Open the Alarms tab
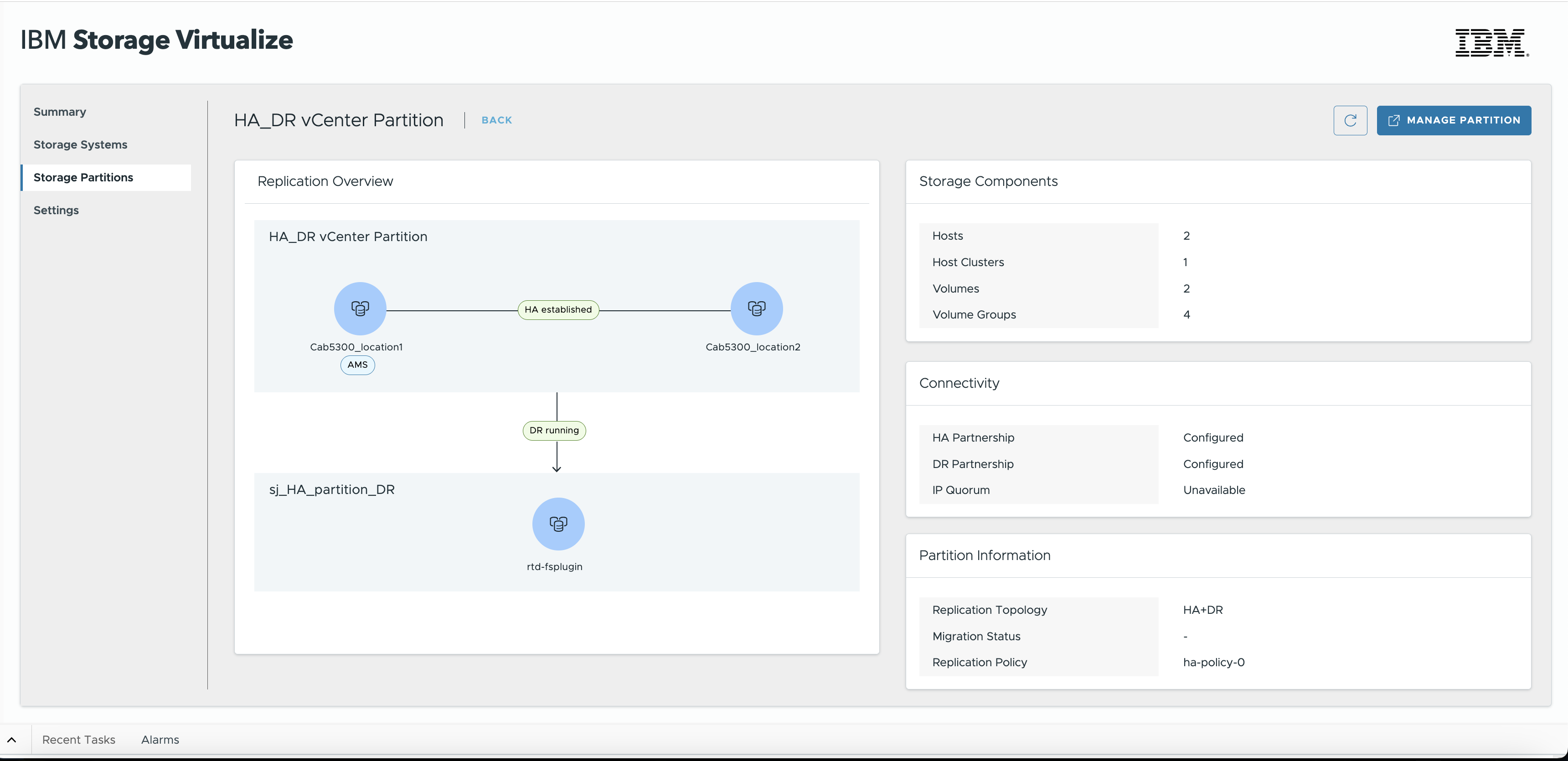 pos(160,740)
